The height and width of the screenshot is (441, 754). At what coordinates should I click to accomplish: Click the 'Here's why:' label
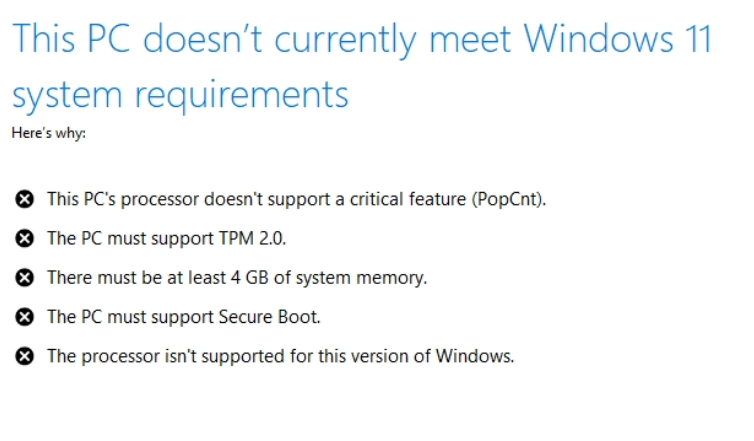49,131
